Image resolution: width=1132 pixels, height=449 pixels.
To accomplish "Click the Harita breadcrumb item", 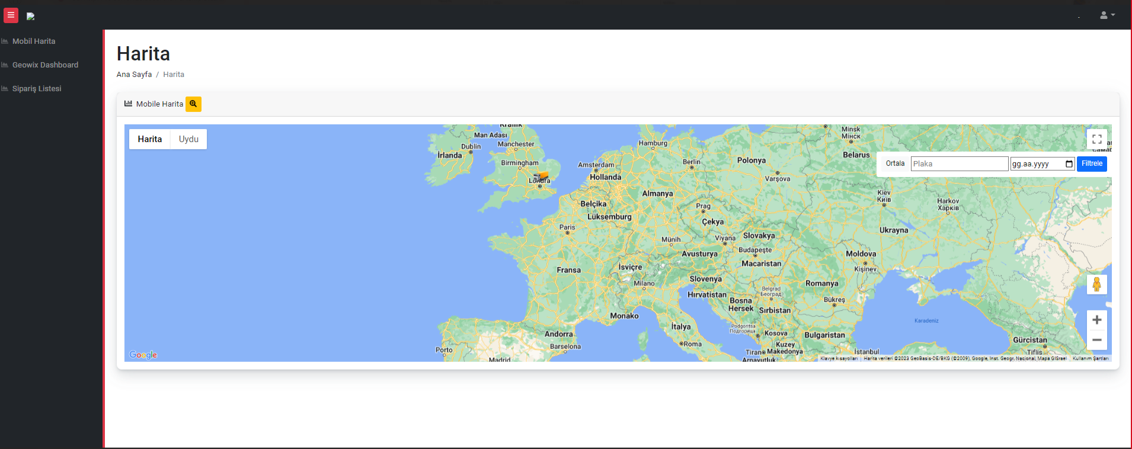I will coord(173,74).
